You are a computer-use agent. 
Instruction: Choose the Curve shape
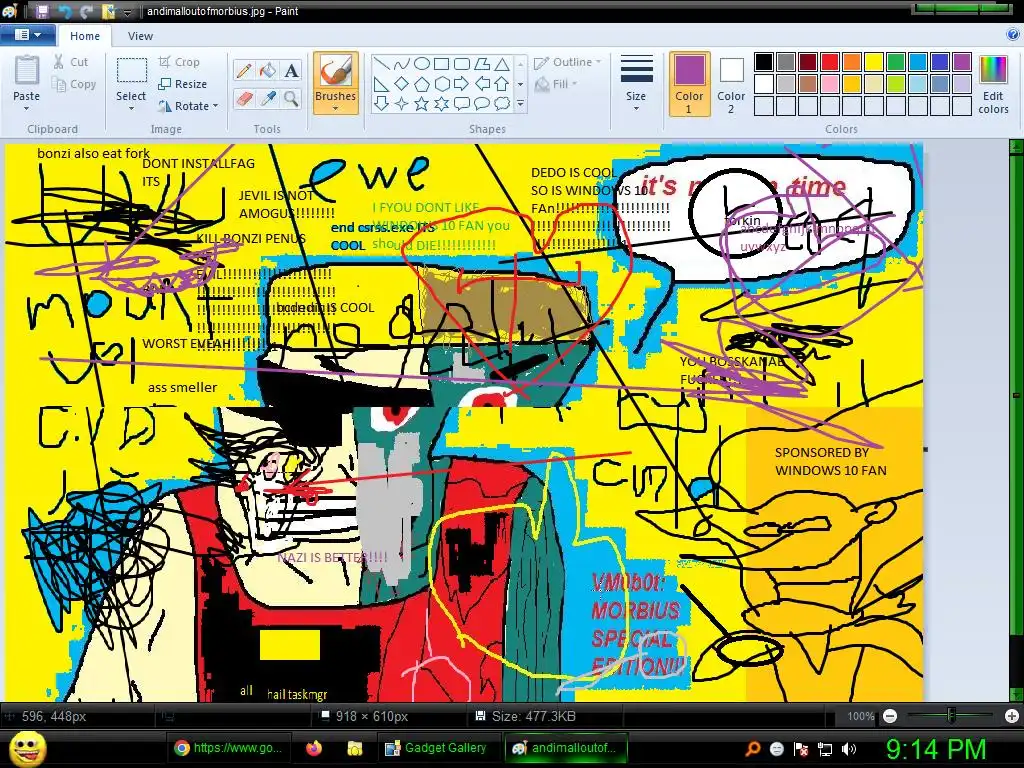[x=402, y=64]
